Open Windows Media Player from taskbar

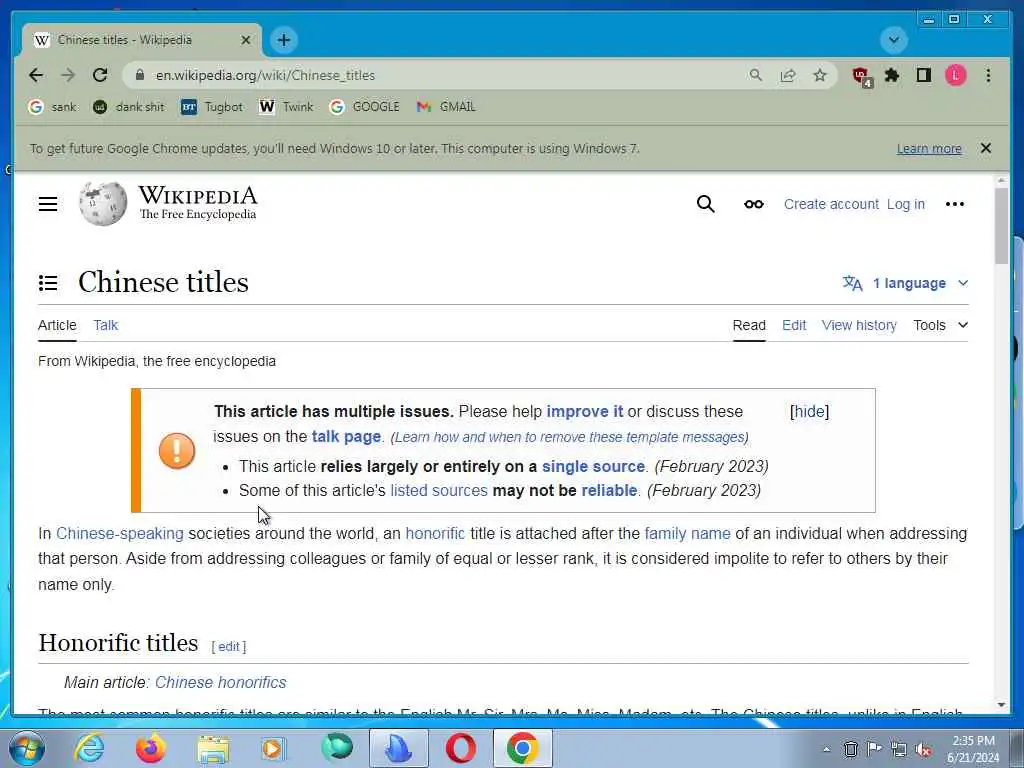[x=274, y=749]
